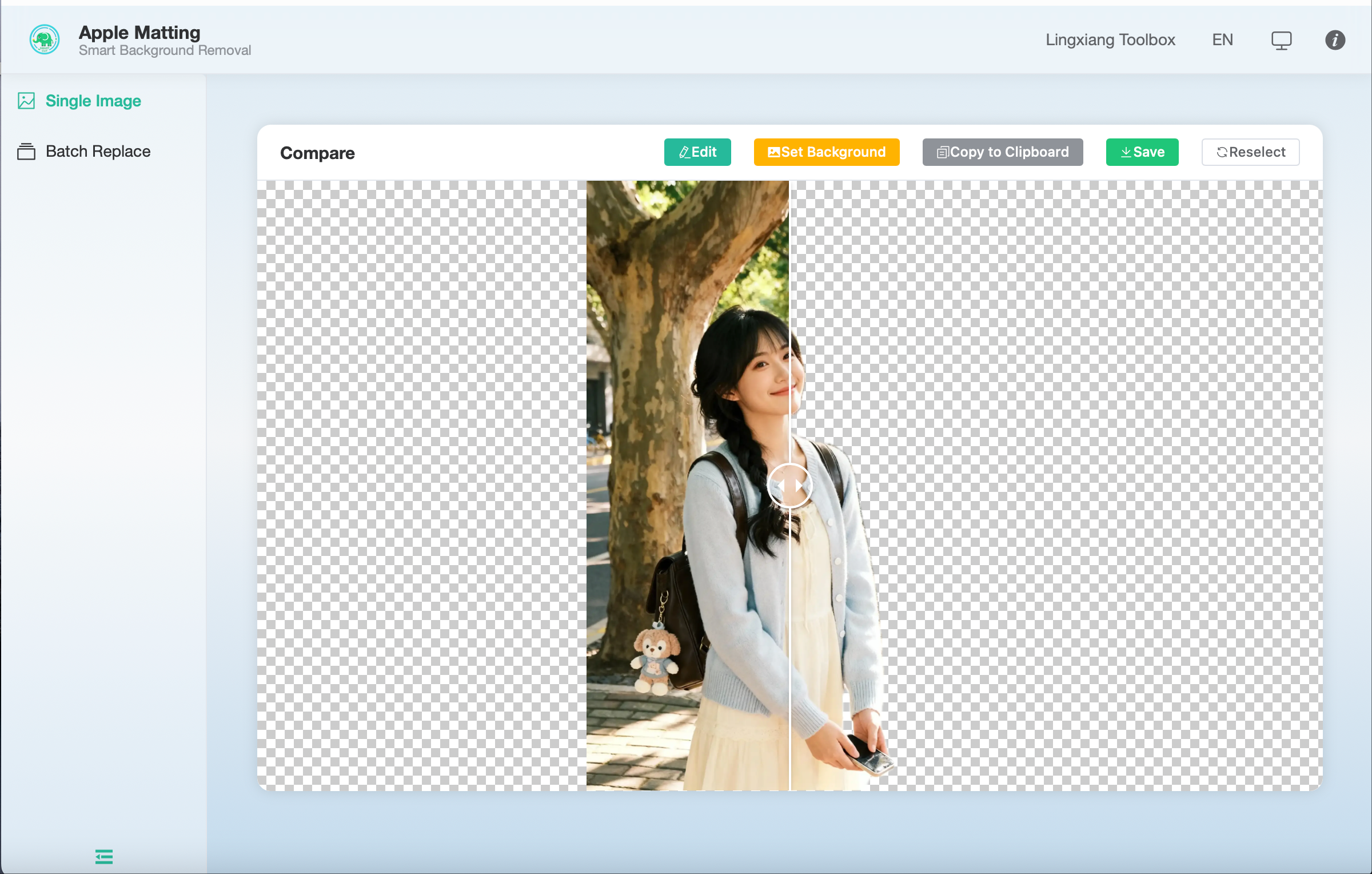This screenshot has height=874, width=1372.
Task: Click the clipboard icon on Copy to Clipboard
Action: 943,152
